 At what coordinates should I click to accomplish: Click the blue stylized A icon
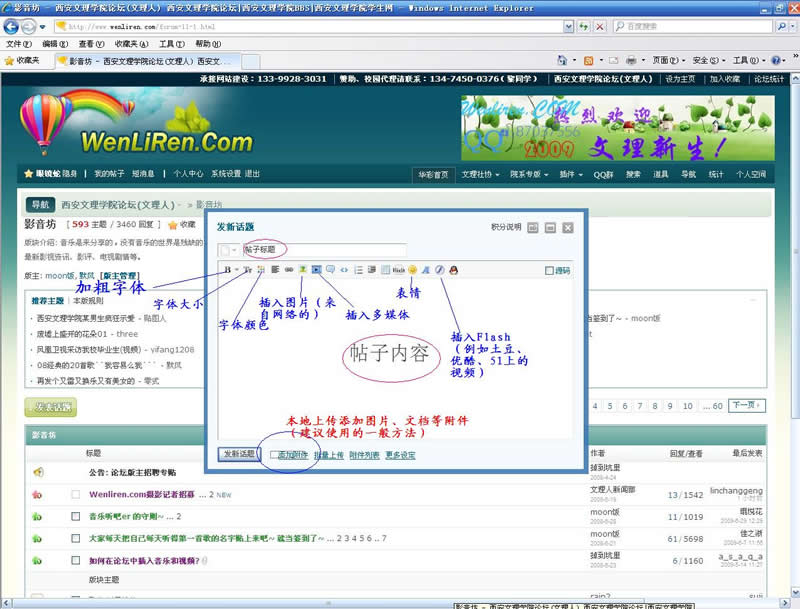pyautogui.click(x=426, y=270)
